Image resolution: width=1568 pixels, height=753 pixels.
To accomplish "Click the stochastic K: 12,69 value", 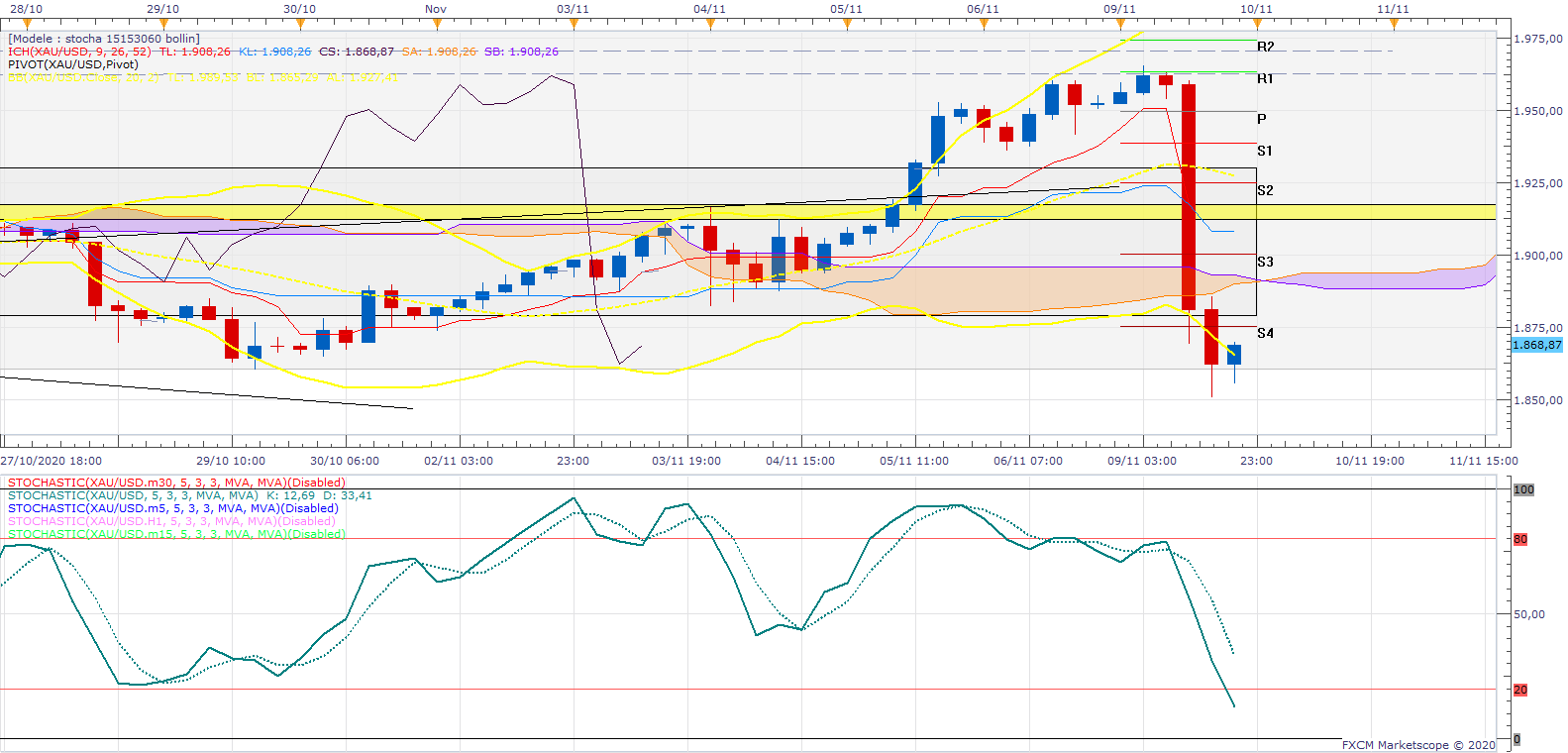I will 291,495.
